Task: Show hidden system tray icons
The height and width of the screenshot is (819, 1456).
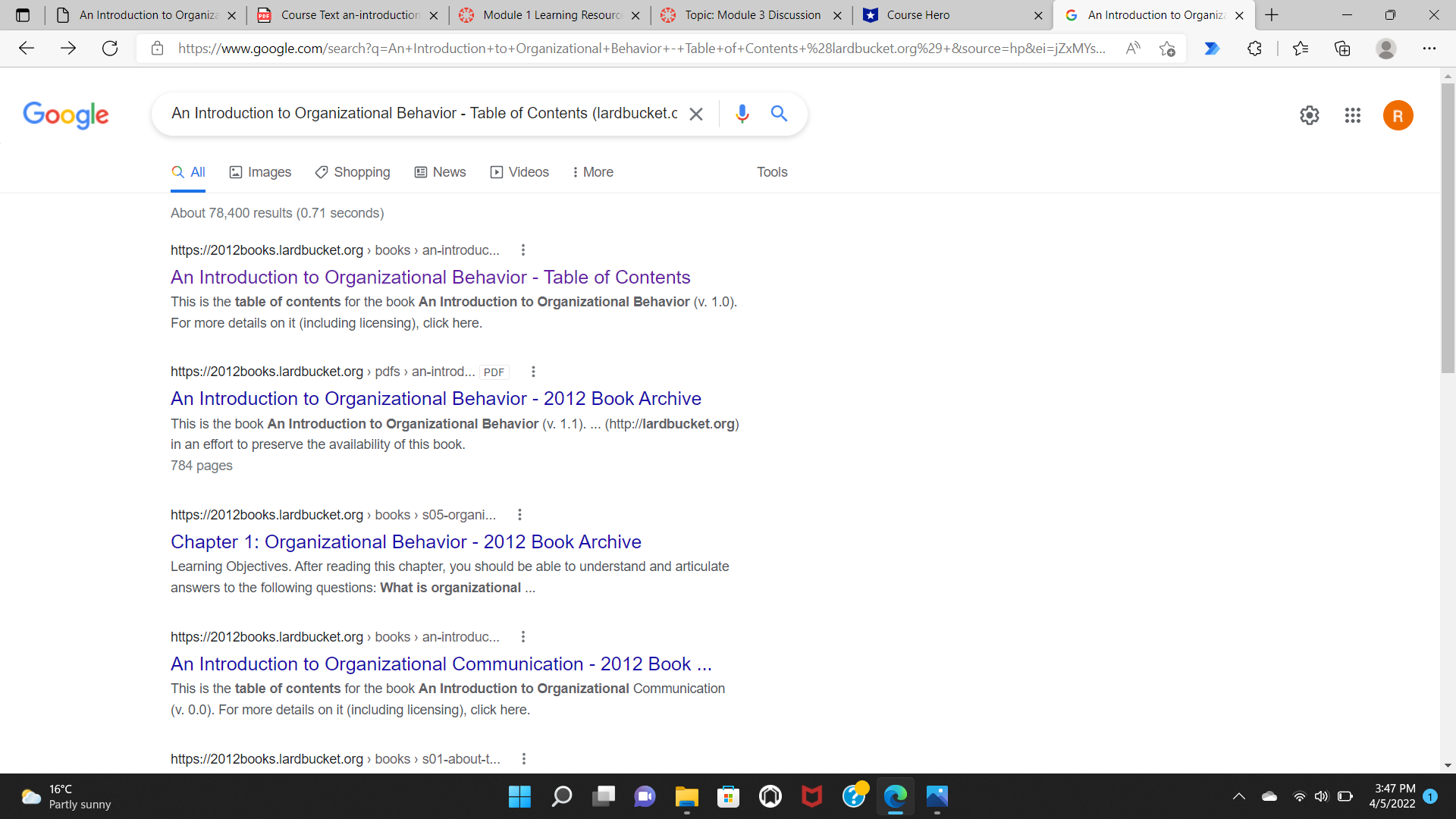Action: 1238,796
